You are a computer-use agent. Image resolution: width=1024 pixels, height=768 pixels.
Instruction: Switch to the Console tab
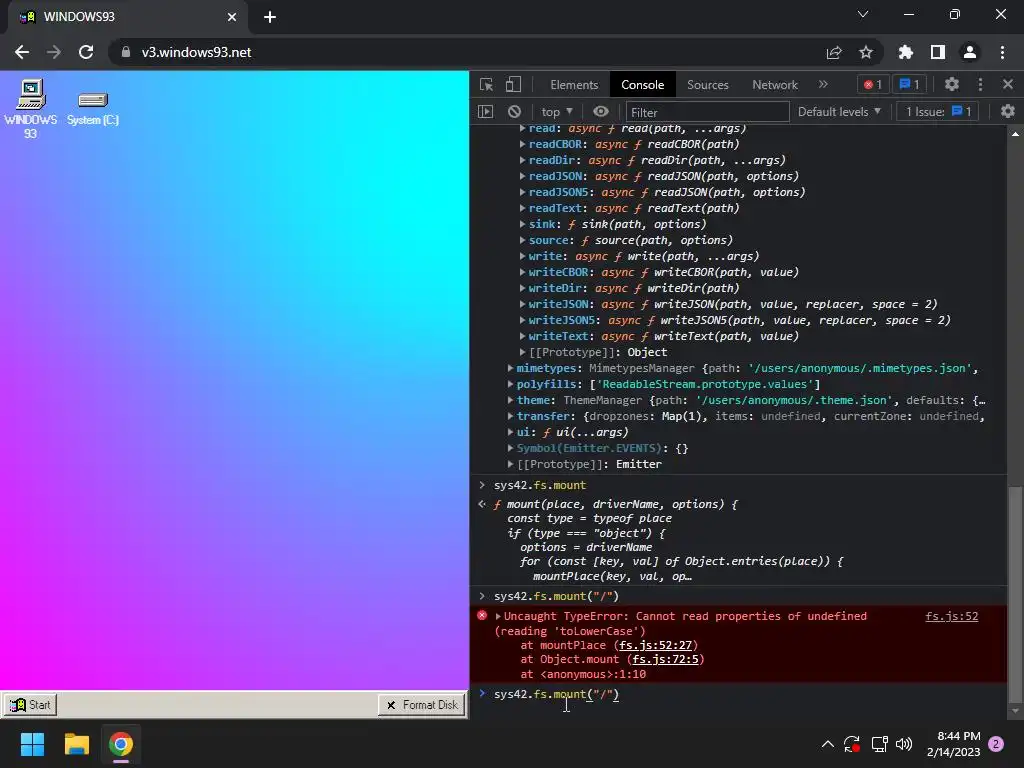click(643, 84)
